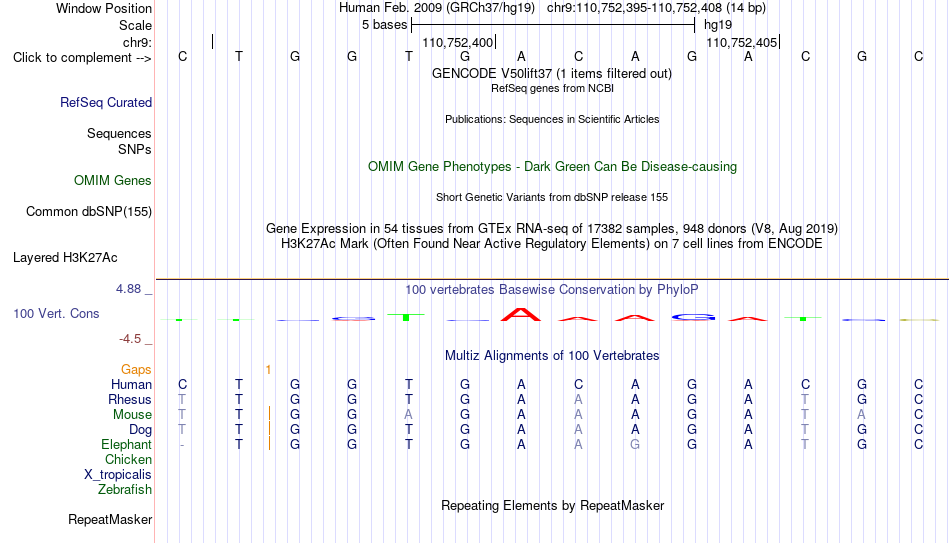Screen dimensions: 950x543
Task: Select the X_tropicalis species label
Action: click(118, 475)
